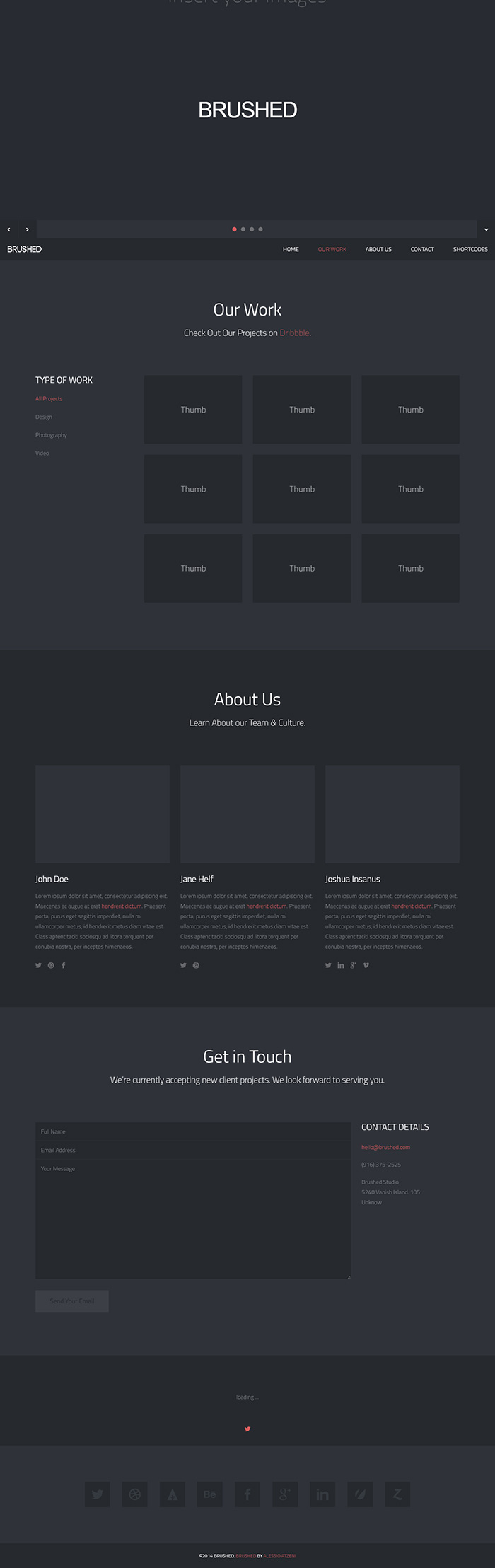Select the second slider pagination dot
495x1568 pixels.
(x=243, y=229)
